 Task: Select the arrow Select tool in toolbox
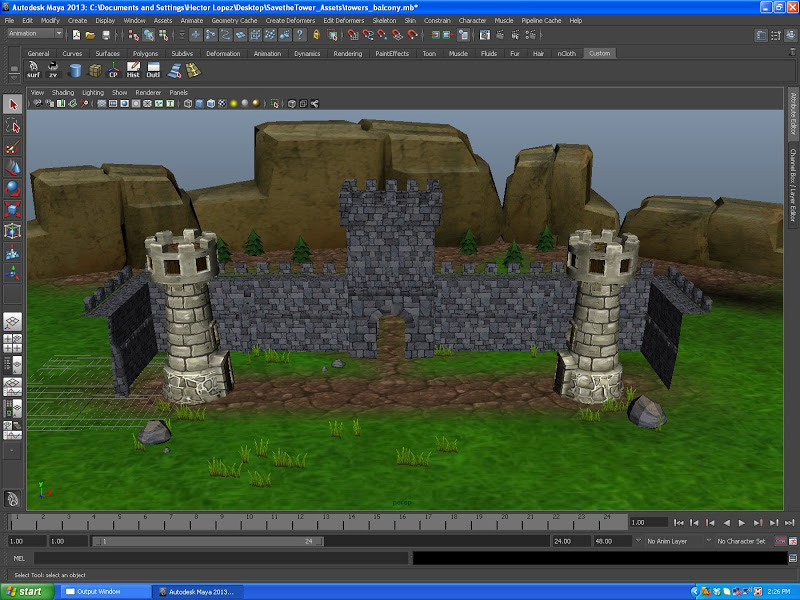[x=13, y=105]
